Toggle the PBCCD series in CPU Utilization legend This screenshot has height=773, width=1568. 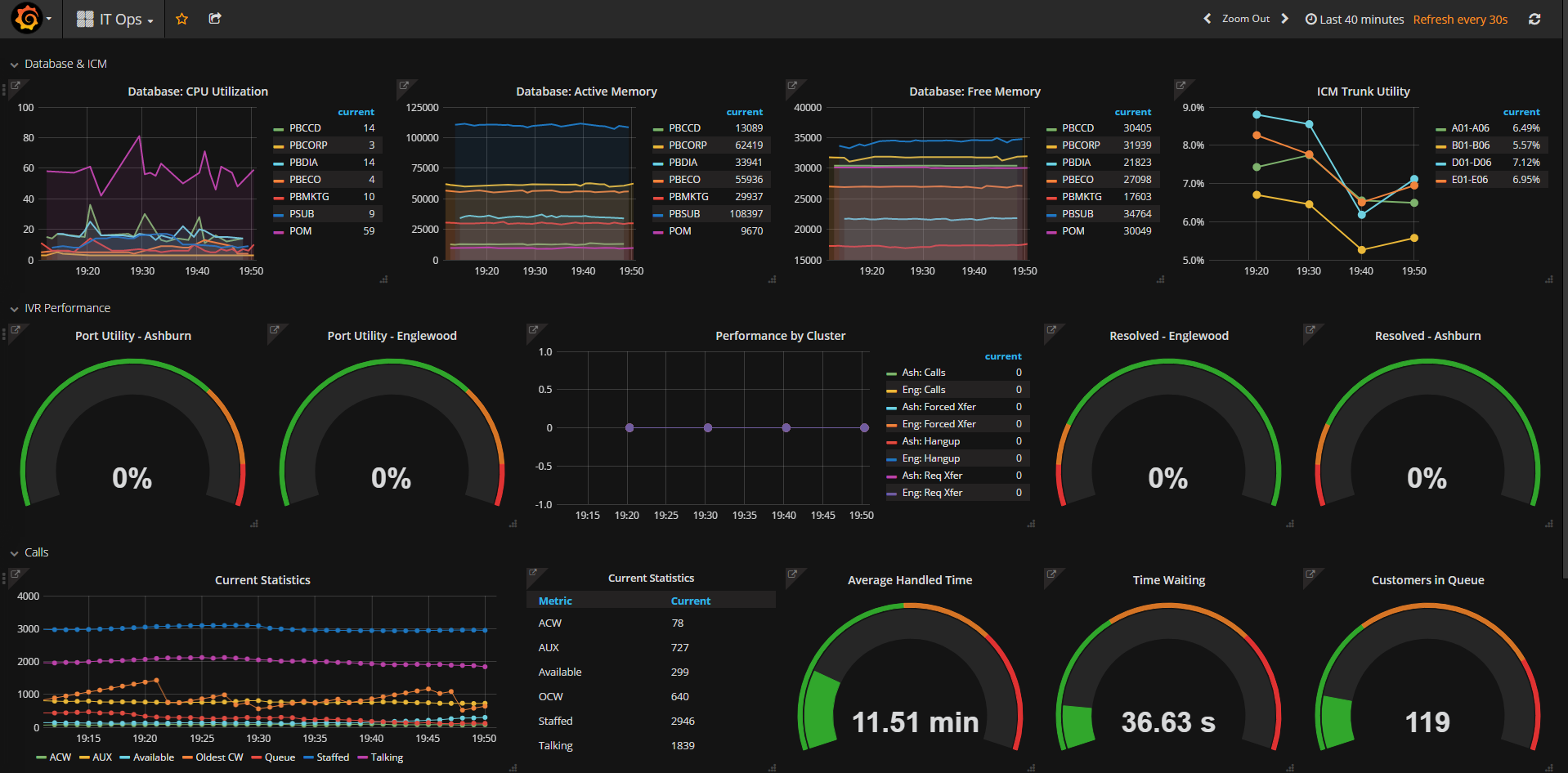(x=307, y=127)
